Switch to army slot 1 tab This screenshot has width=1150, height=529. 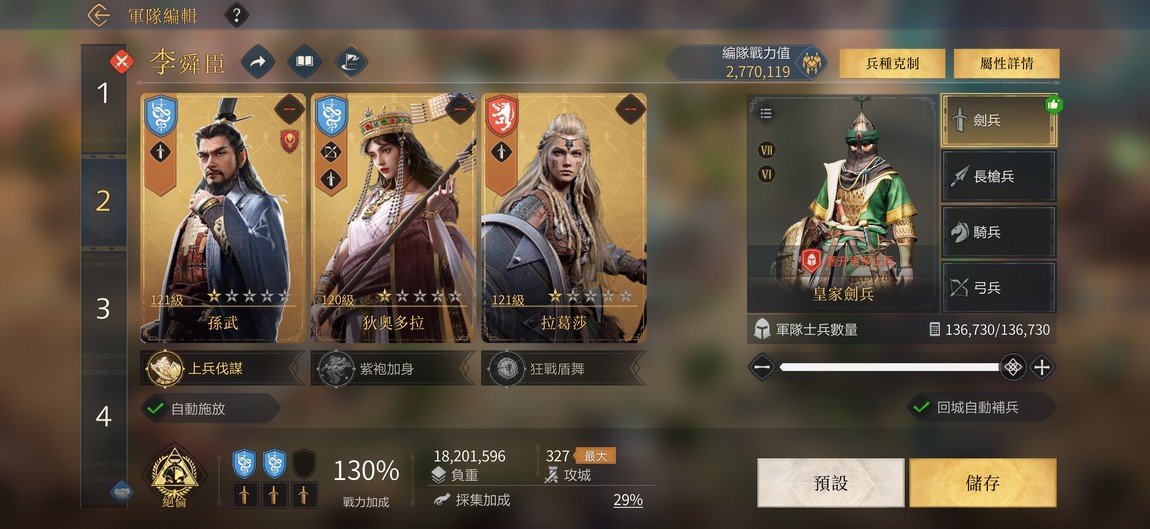(103, 93)
